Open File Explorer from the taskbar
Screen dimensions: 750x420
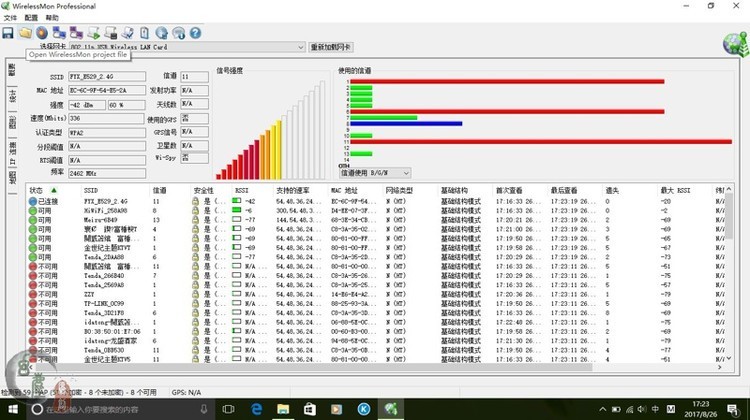pos(283,409)
